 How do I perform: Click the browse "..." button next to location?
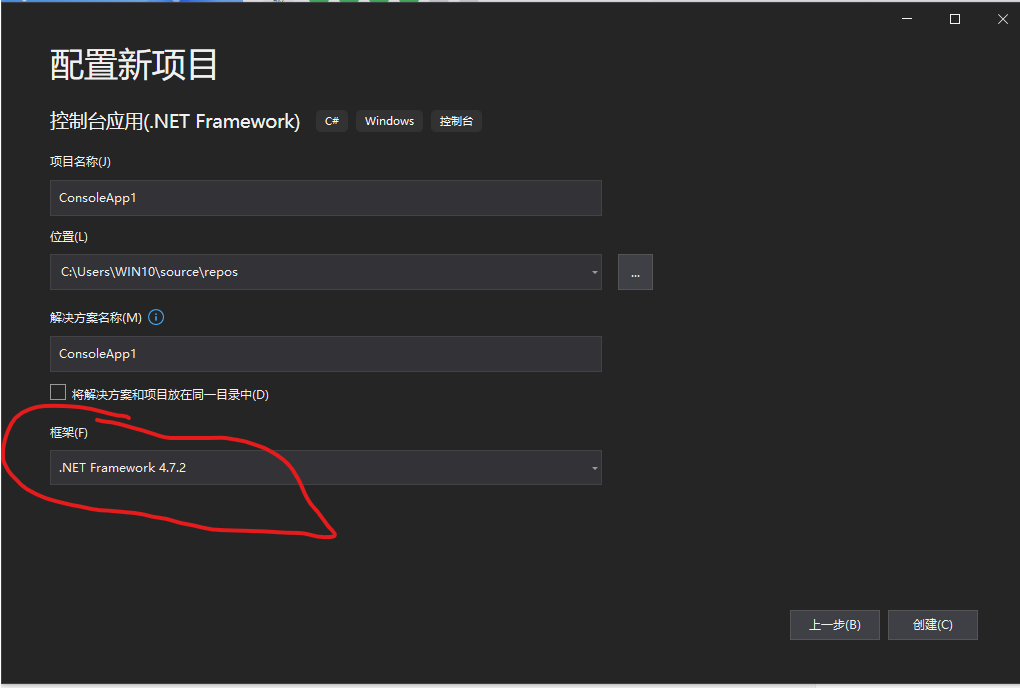click(635, 272)
